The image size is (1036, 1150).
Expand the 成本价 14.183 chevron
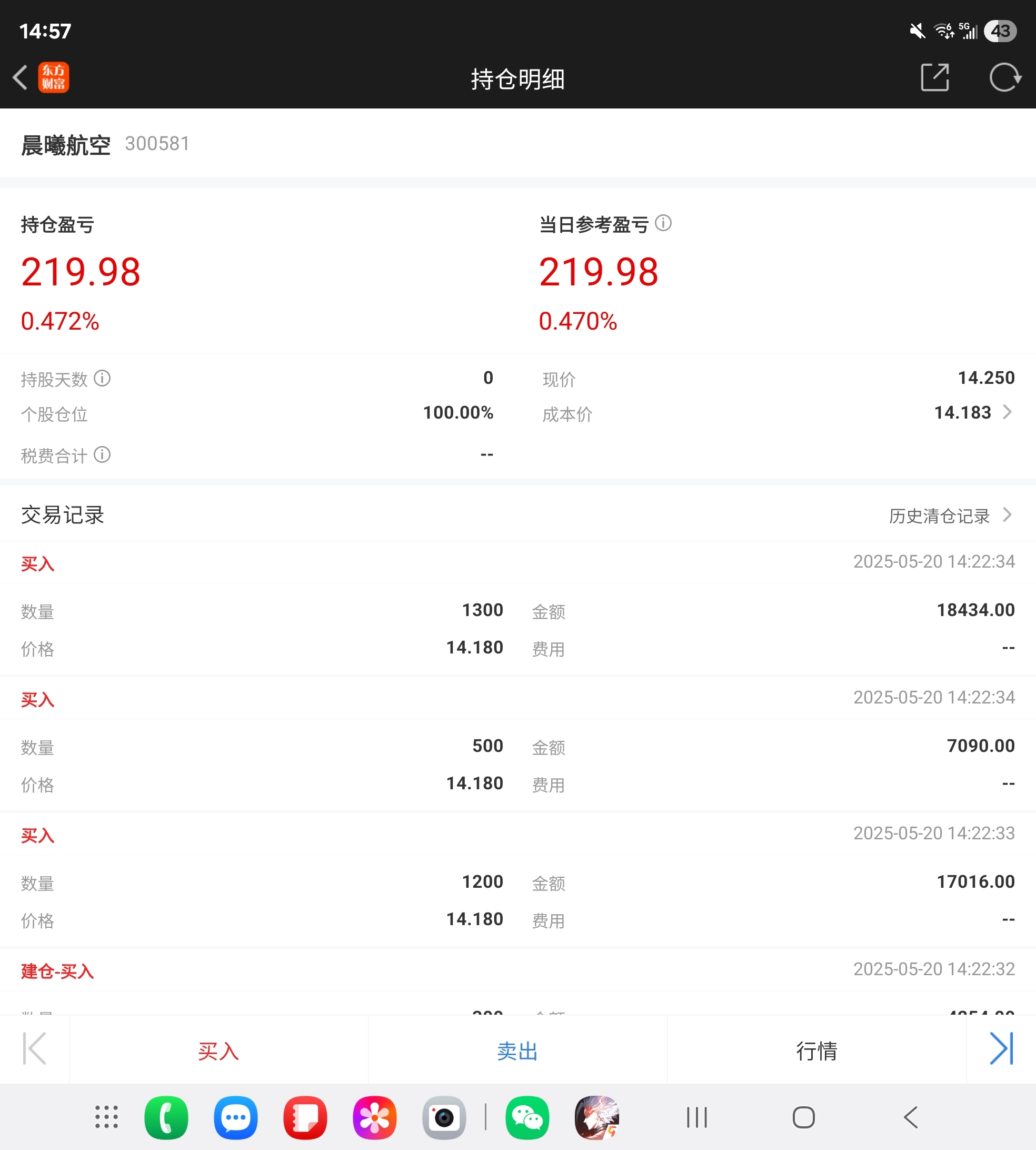[1007, 412]
